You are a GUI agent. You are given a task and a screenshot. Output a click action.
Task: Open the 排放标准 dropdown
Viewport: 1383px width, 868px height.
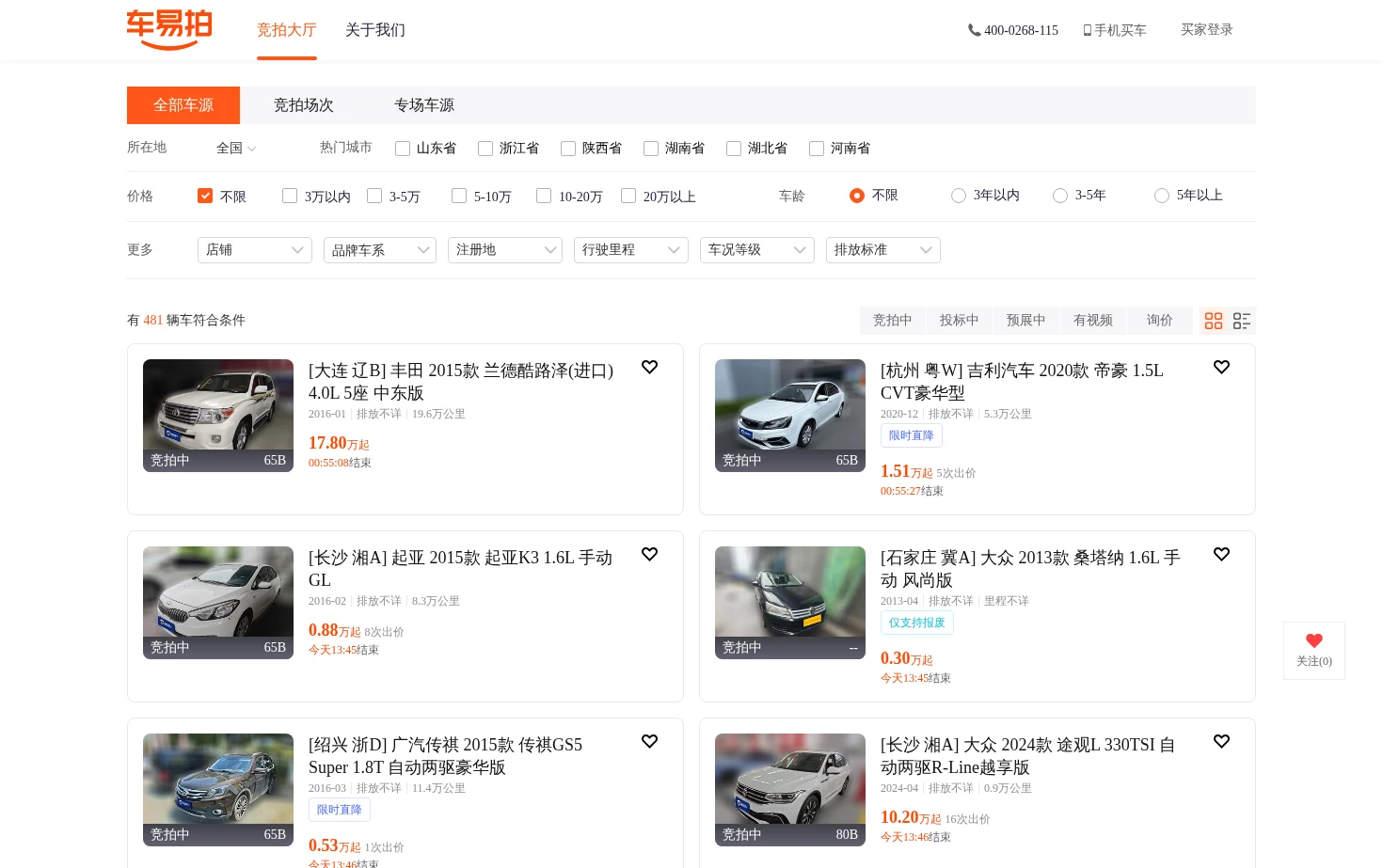[x=883, y=250]
